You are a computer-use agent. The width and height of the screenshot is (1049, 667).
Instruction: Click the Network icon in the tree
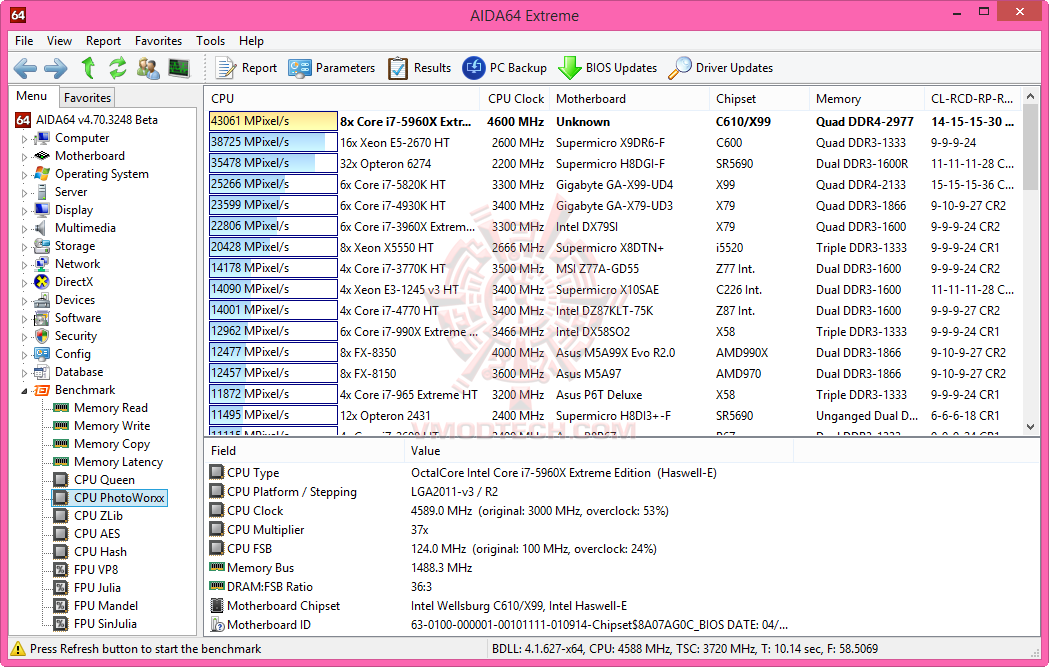pos(42,264)
